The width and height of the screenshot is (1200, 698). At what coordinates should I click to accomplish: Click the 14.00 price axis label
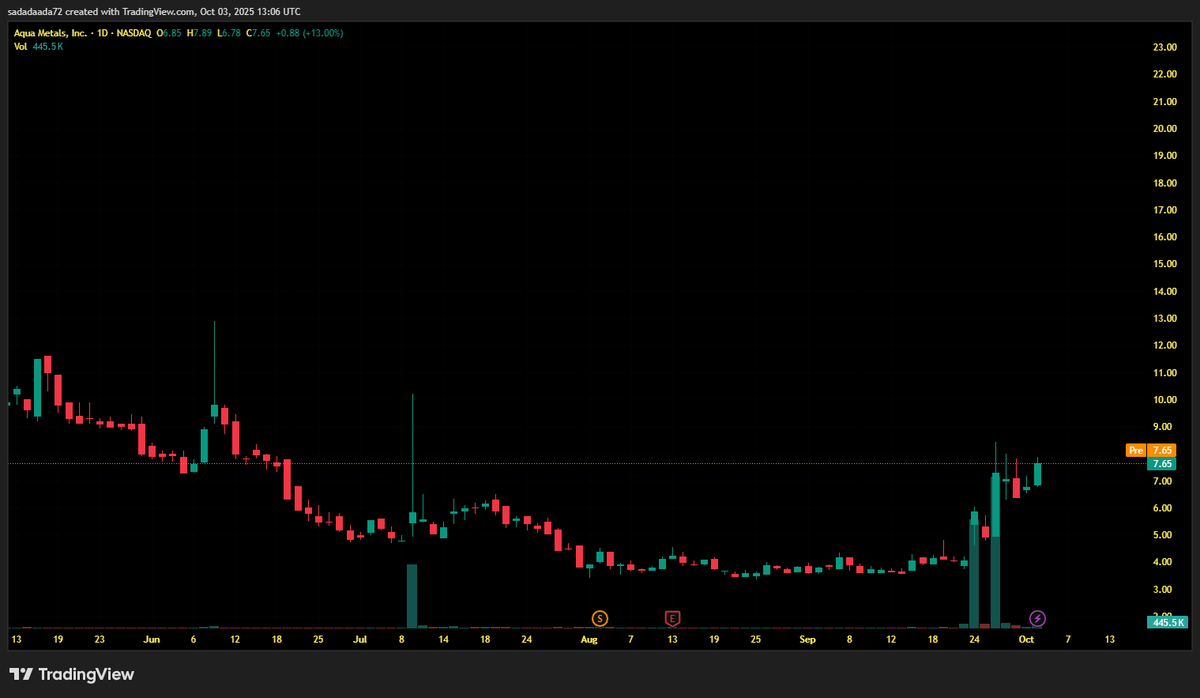click(x=1163, y=291)
